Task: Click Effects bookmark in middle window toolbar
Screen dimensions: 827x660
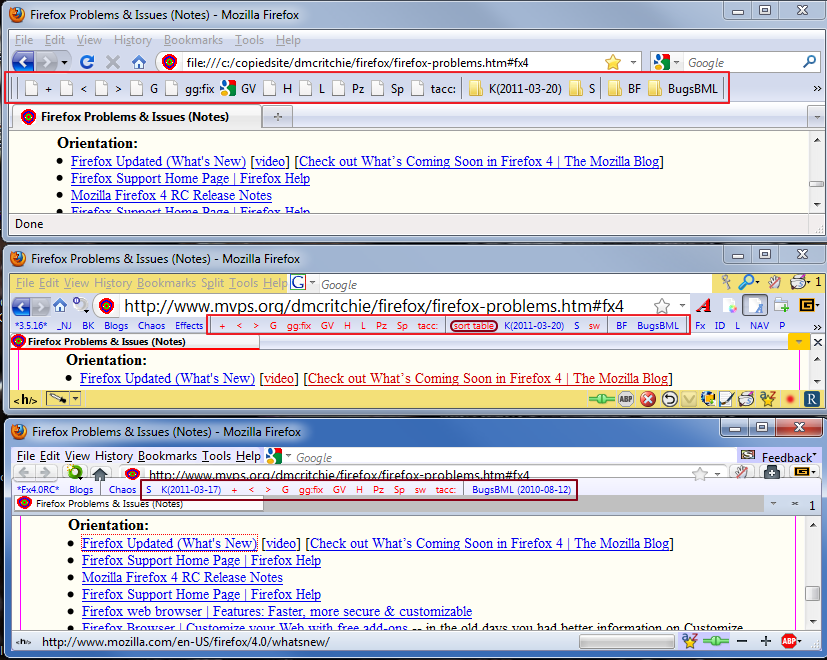Action: (x=189, y=326)
